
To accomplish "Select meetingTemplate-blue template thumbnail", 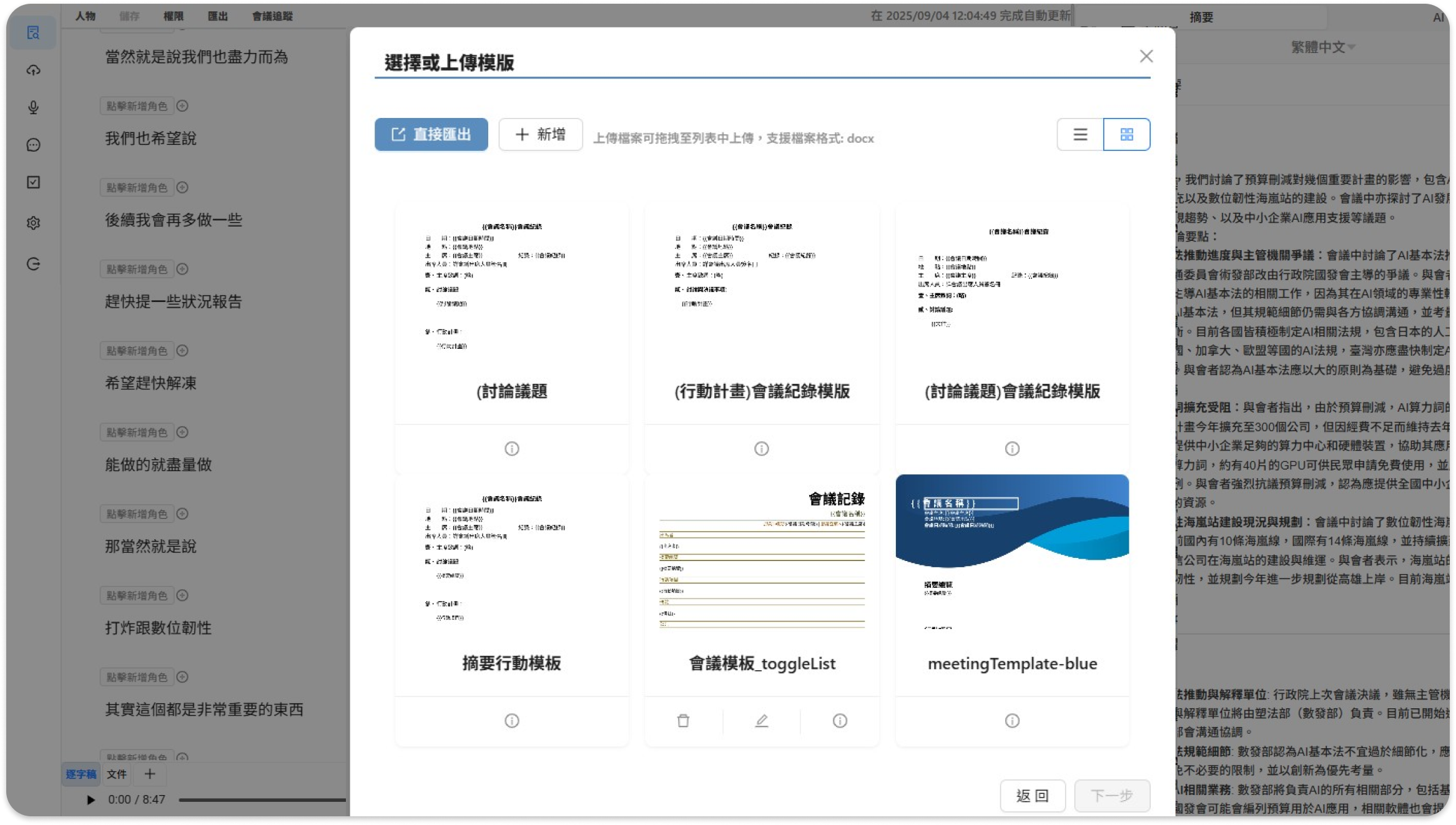I will [1012, 552].
